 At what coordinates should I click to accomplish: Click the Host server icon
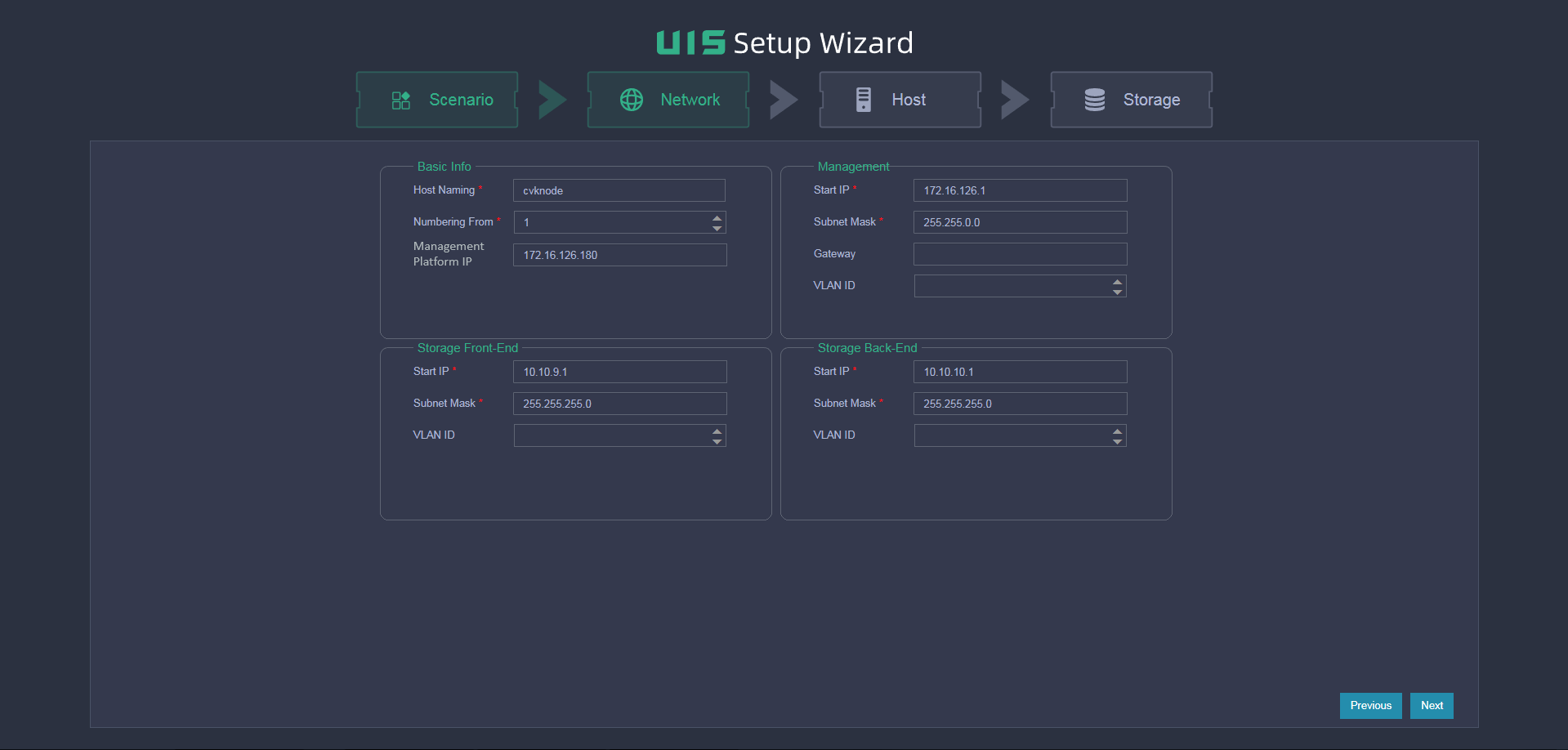pyautogui.click(x=863, y=100)
